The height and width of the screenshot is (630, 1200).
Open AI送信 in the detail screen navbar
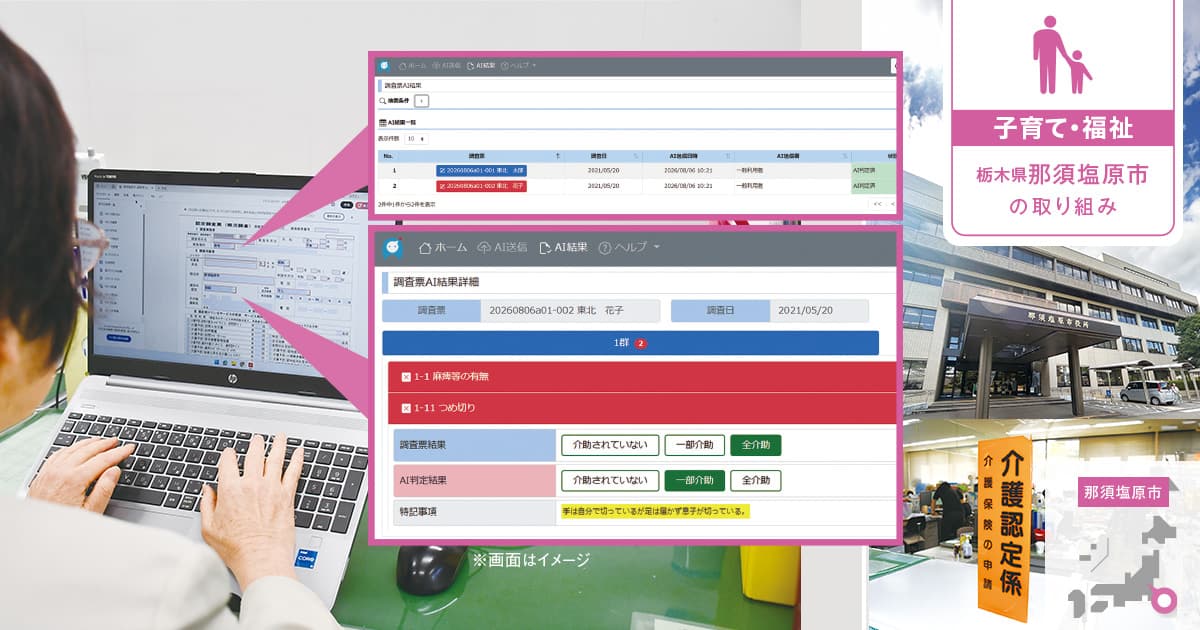[x=503, y=247]
